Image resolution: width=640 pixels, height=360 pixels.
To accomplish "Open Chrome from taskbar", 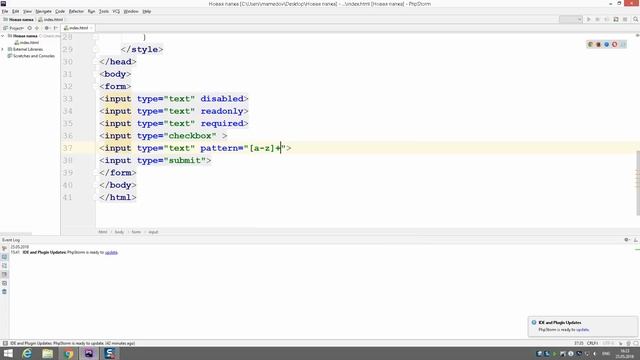I will (x=69, y=353).
